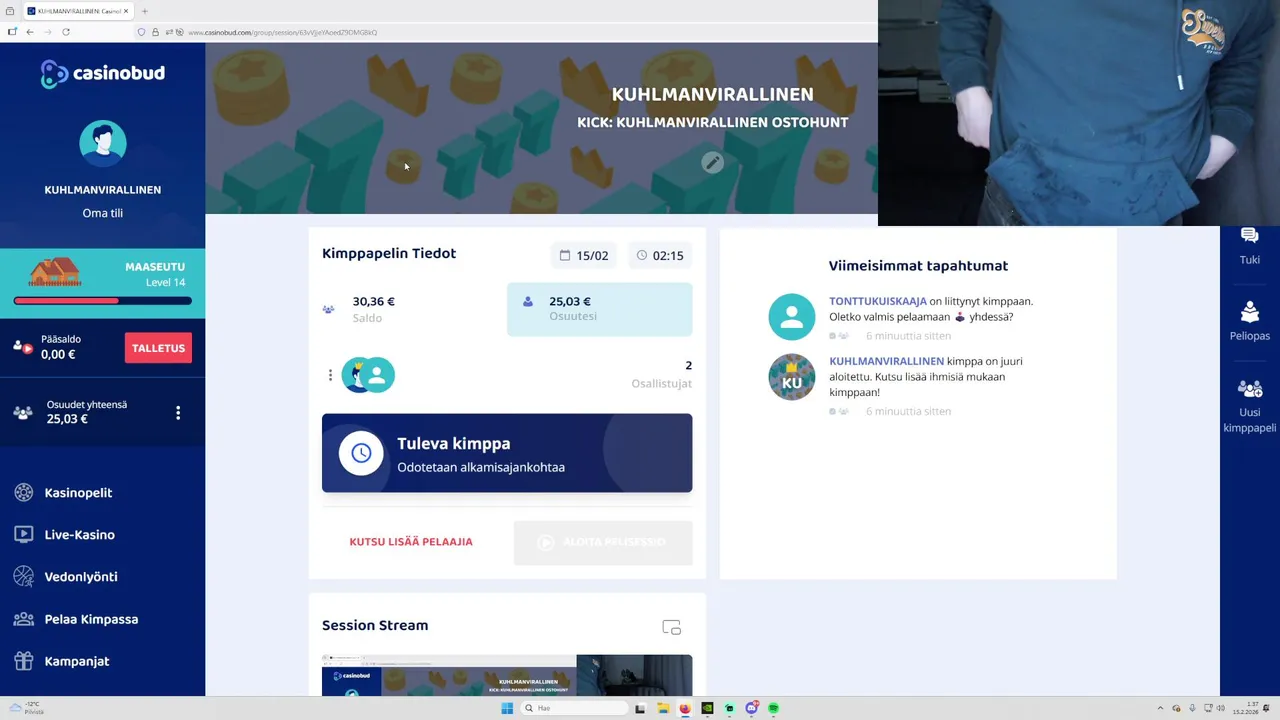Reload the page with refresh icon
Screen dimensions: 1280x720
click(66, 32)
